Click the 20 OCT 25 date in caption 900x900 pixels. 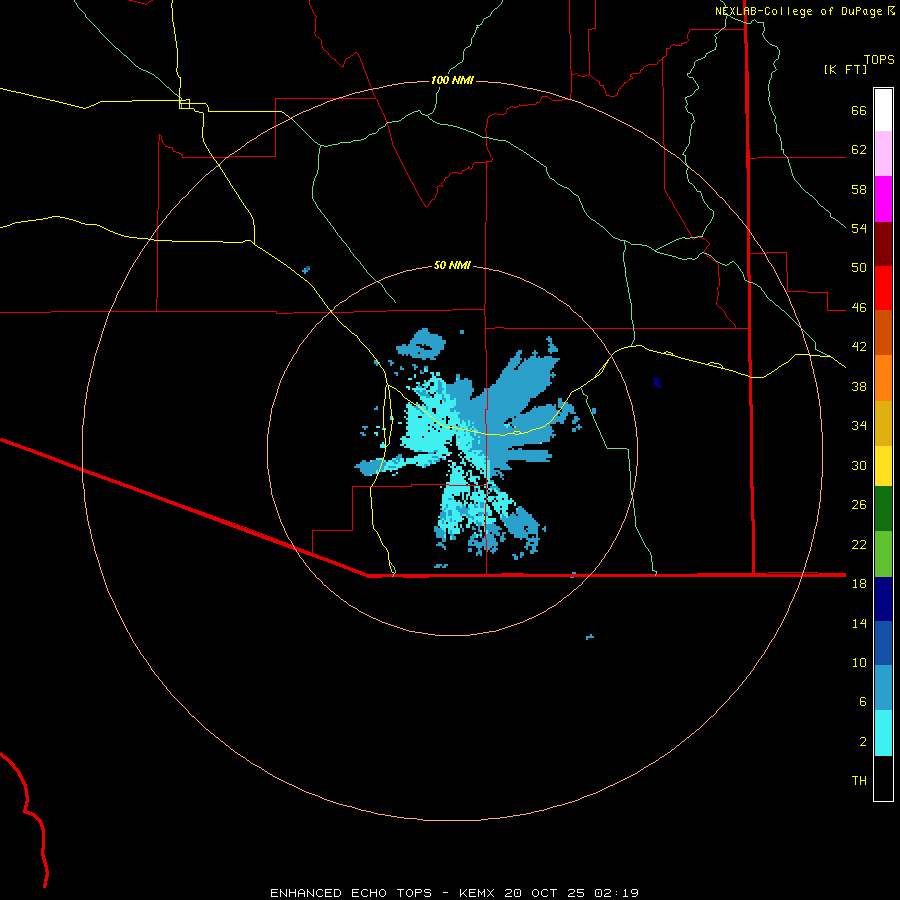tap(544, 893)
